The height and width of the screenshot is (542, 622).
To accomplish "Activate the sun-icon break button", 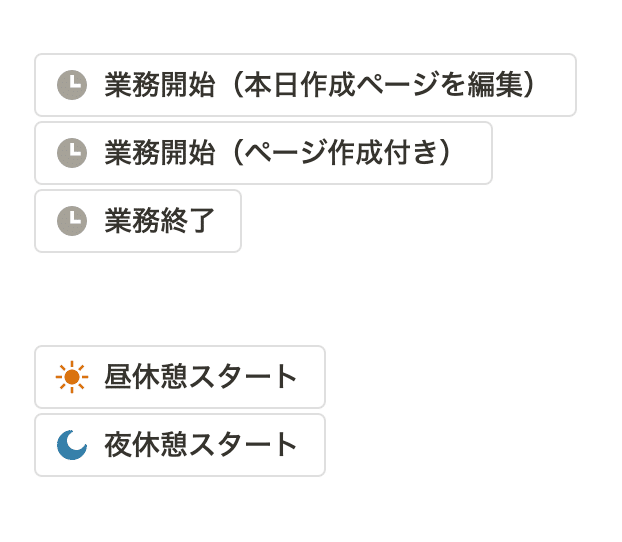I will [x=180, y=377].
